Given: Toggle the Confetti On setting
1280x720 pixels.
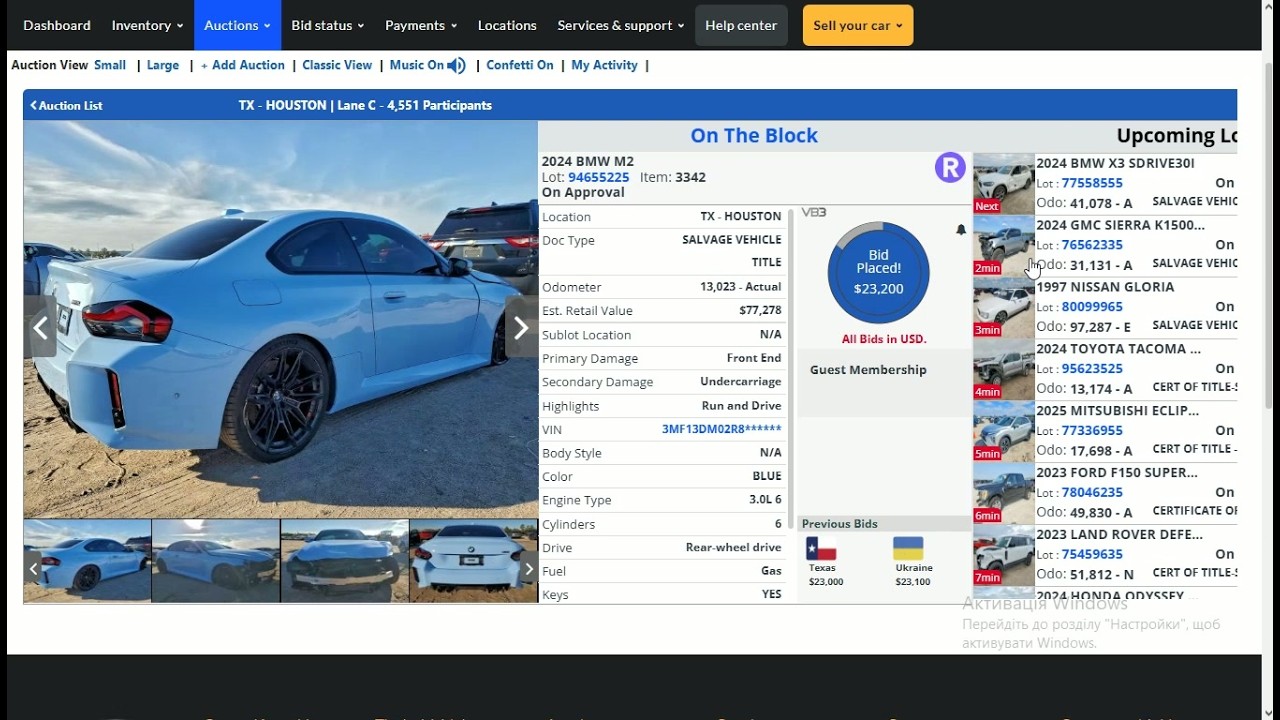Looking at the screenshot, I should 520,65.
